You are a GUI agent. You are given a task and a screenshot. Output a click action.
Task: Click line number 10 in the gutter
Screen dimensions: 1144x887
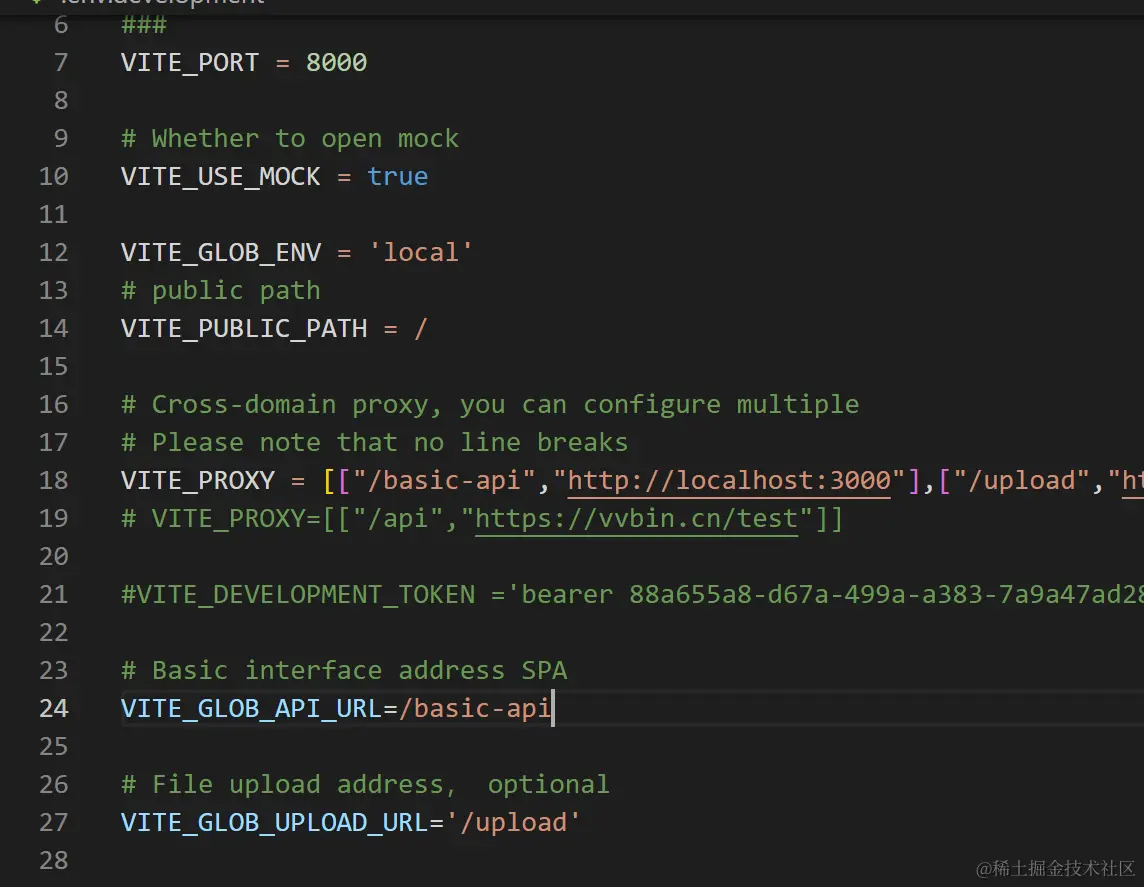tap(53, 177)
